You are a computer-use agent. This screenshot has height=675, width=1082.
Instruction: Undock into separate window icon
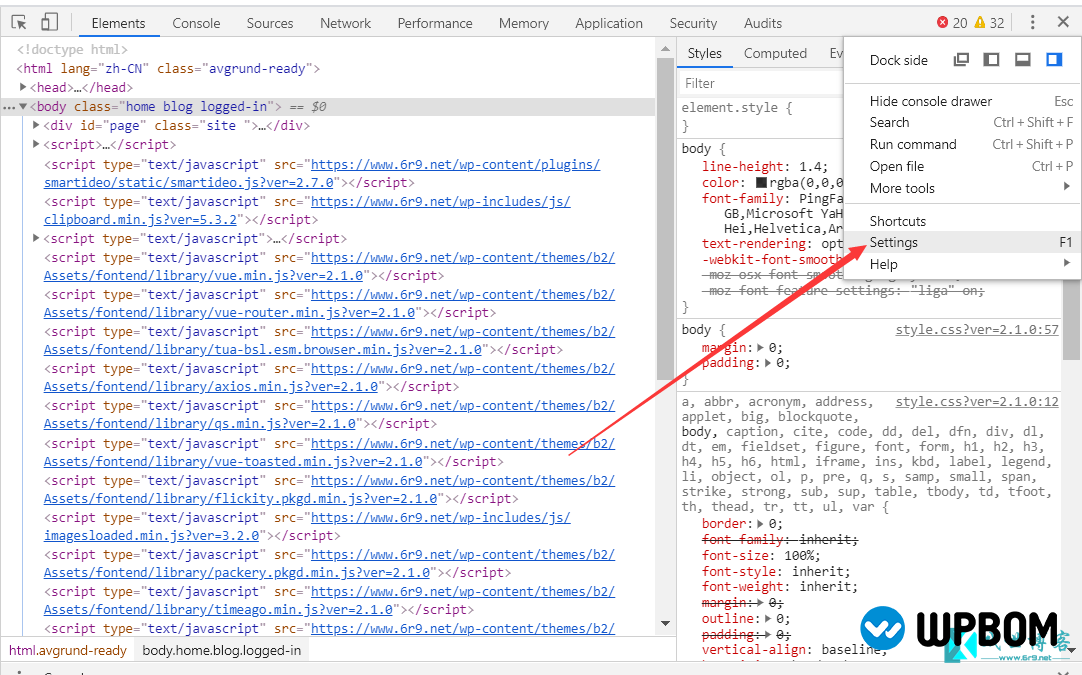pyautogui.click(x=961, y=59)
